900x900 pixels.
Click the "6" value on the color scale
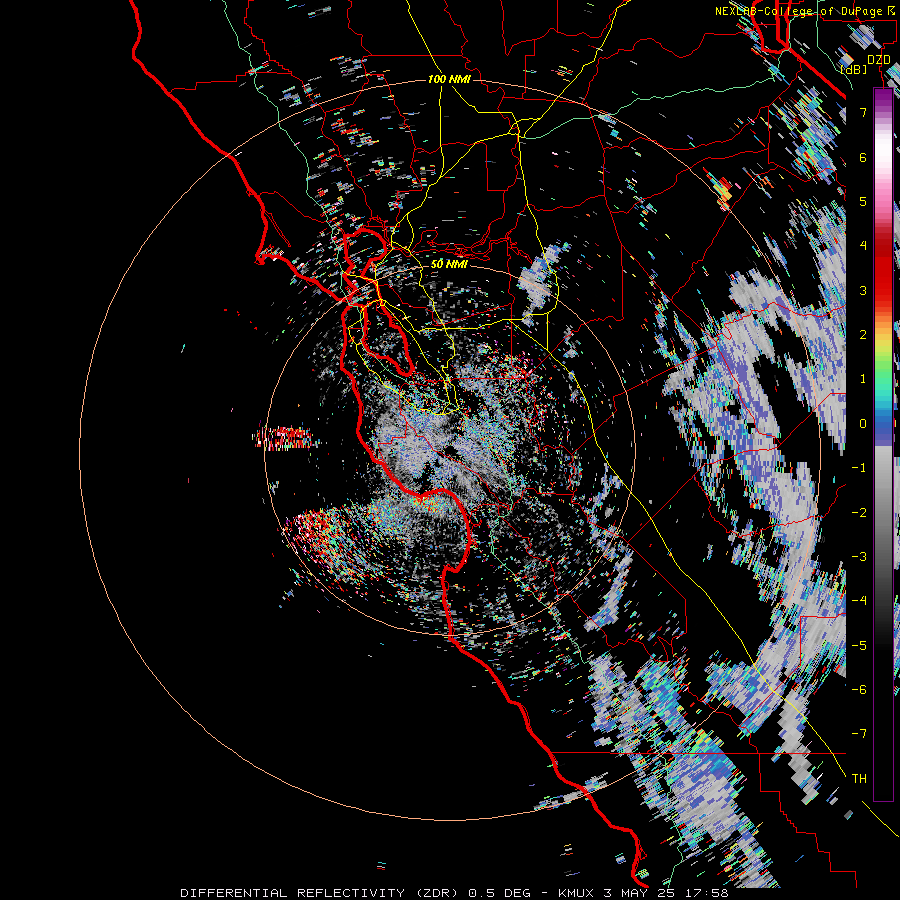pyautogui.click(x=863, y=157)
